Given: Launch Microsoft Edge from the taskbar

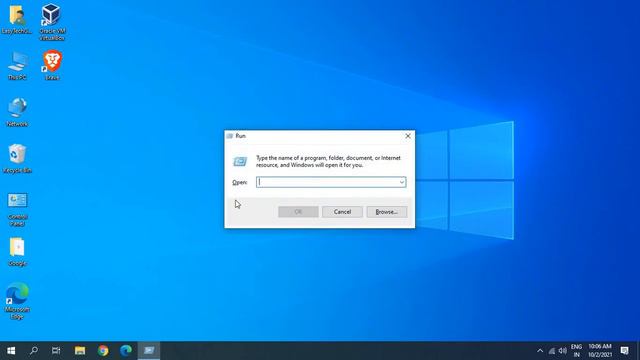Looking at the screenshot, I should coord(126,351).
